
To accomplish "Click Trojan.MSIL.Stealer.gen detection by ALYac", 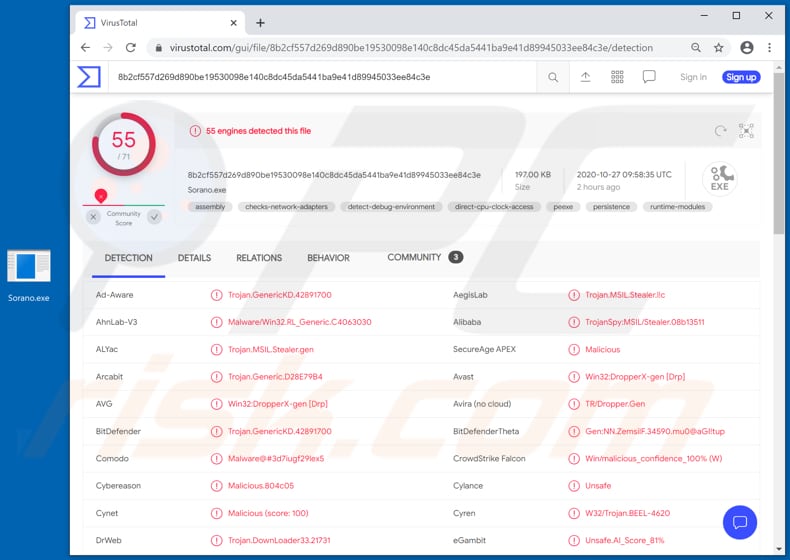I will pyautogui.click(x=271, y=349).
